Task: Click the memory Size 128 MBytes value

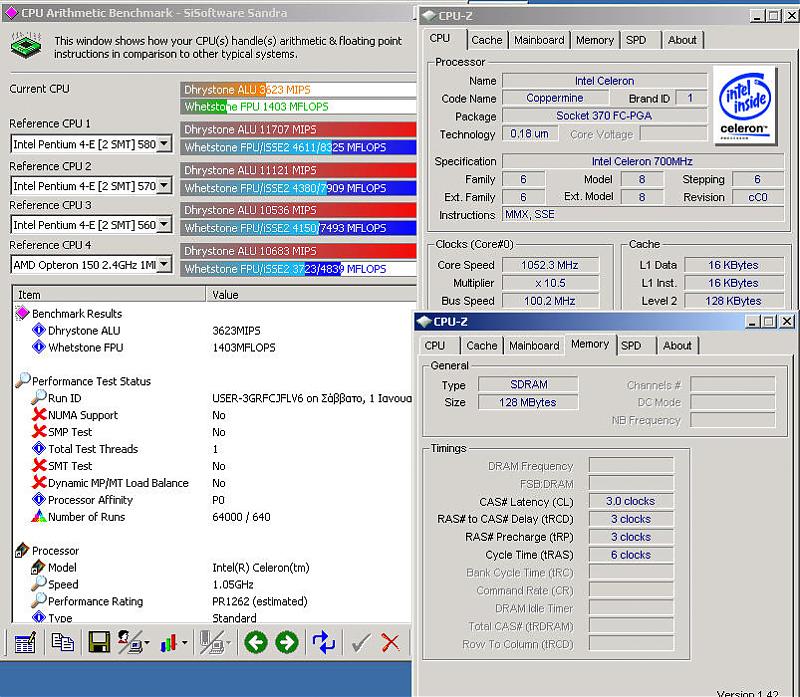Action: point(528,402)
